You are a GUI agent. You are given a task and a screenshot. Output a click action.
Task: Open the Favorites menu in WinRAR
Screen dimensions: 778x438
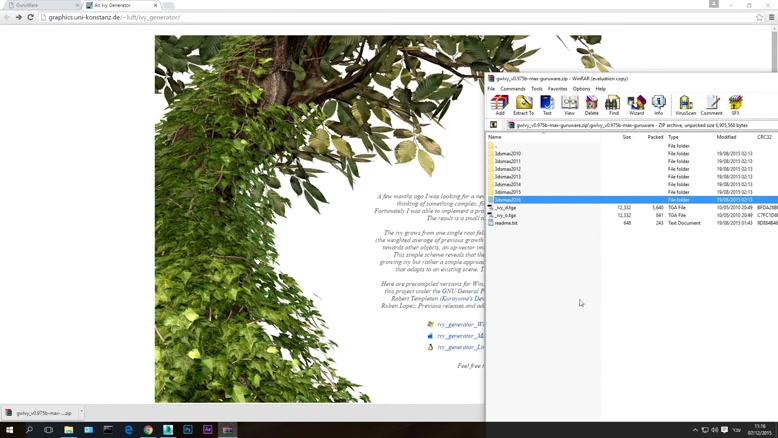(557, 89)
